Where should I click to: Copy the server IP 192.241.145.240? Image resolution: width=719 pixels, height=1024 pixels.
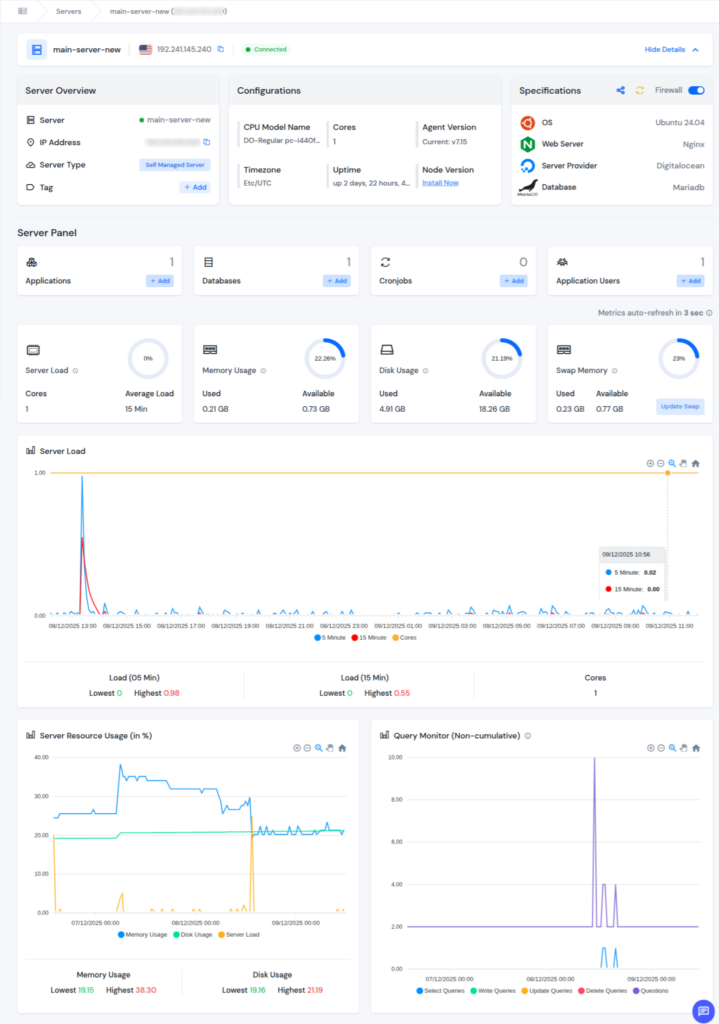[221, 49]
